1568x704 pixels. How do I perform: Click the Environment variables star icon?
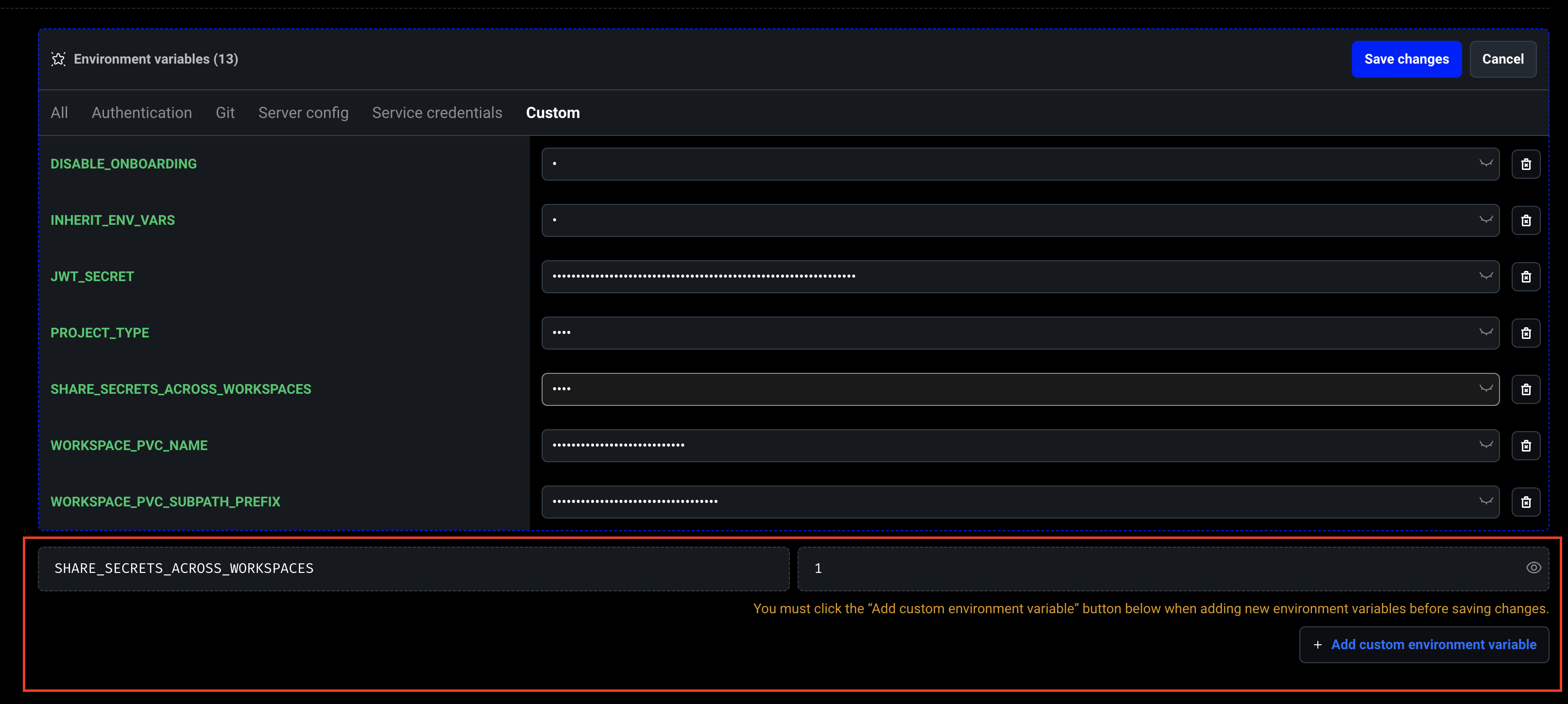58,59
